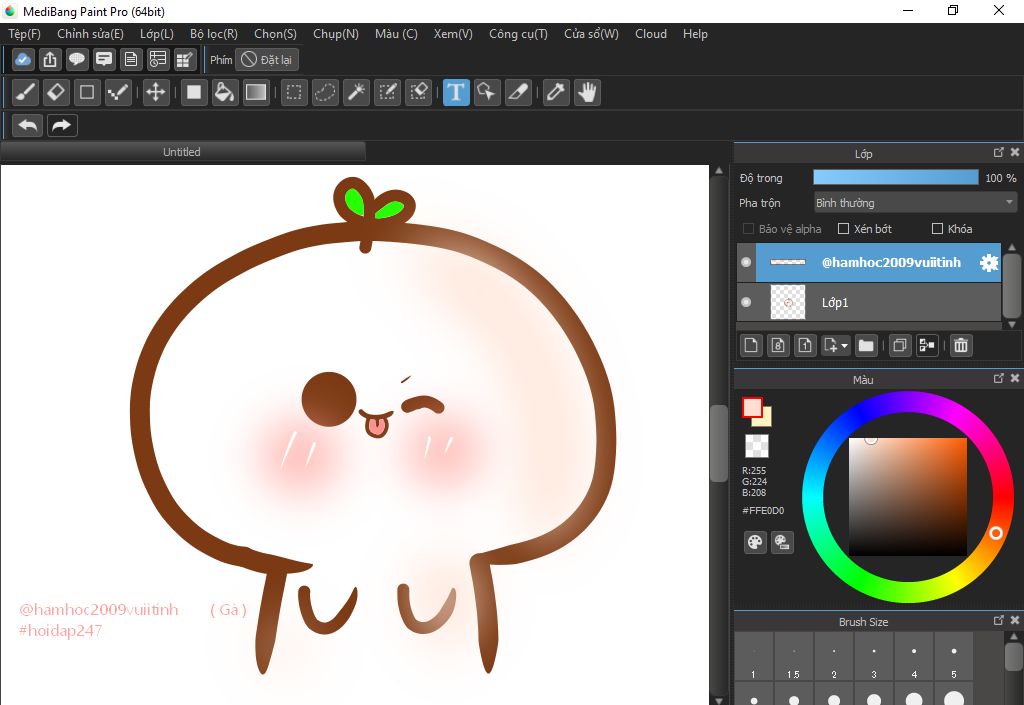Open the Lớp(L) menu

[x=157, y=34]
